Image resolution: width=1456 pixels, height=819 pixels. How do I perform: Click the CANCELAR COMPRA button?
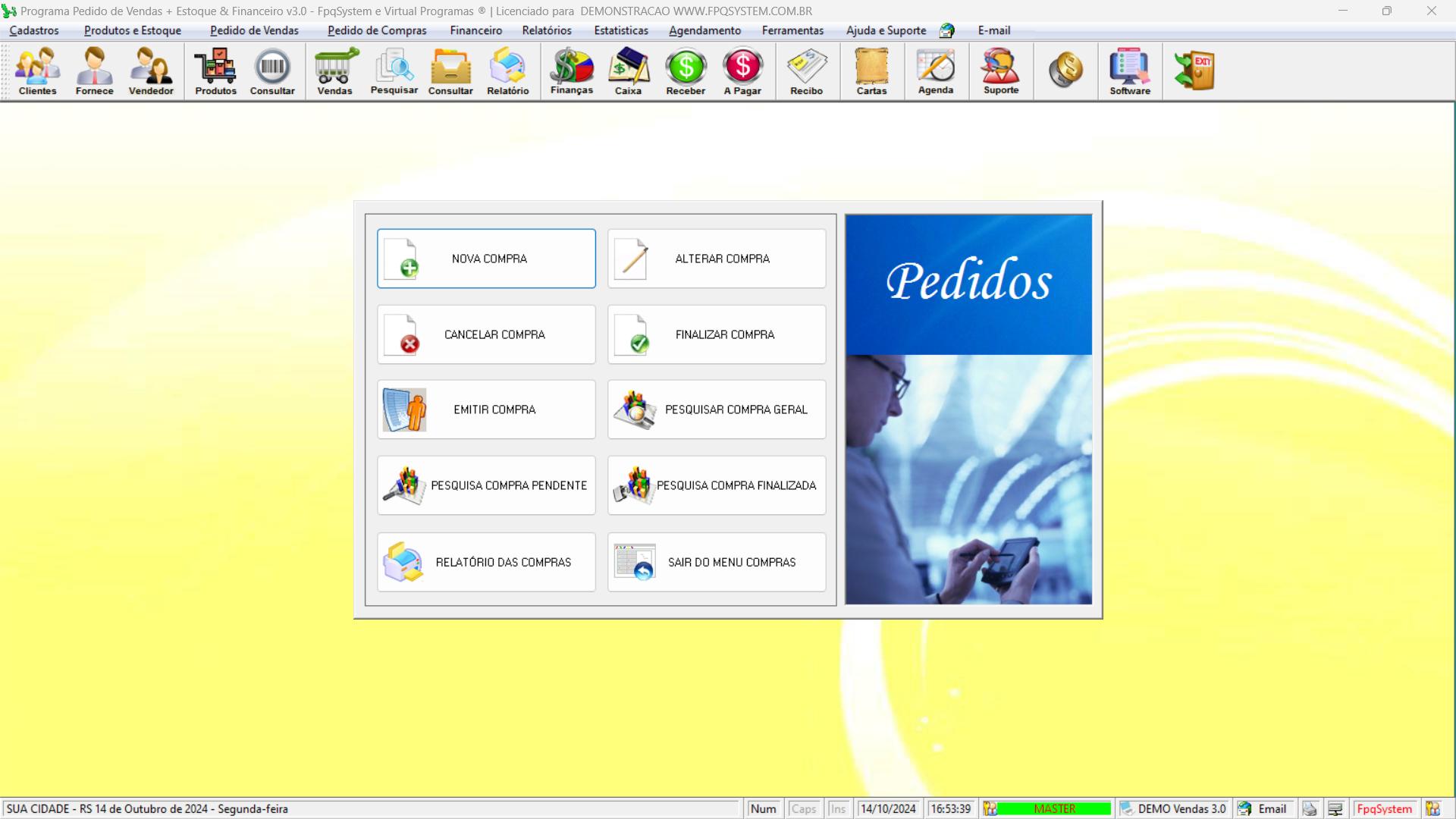(486, 334)
